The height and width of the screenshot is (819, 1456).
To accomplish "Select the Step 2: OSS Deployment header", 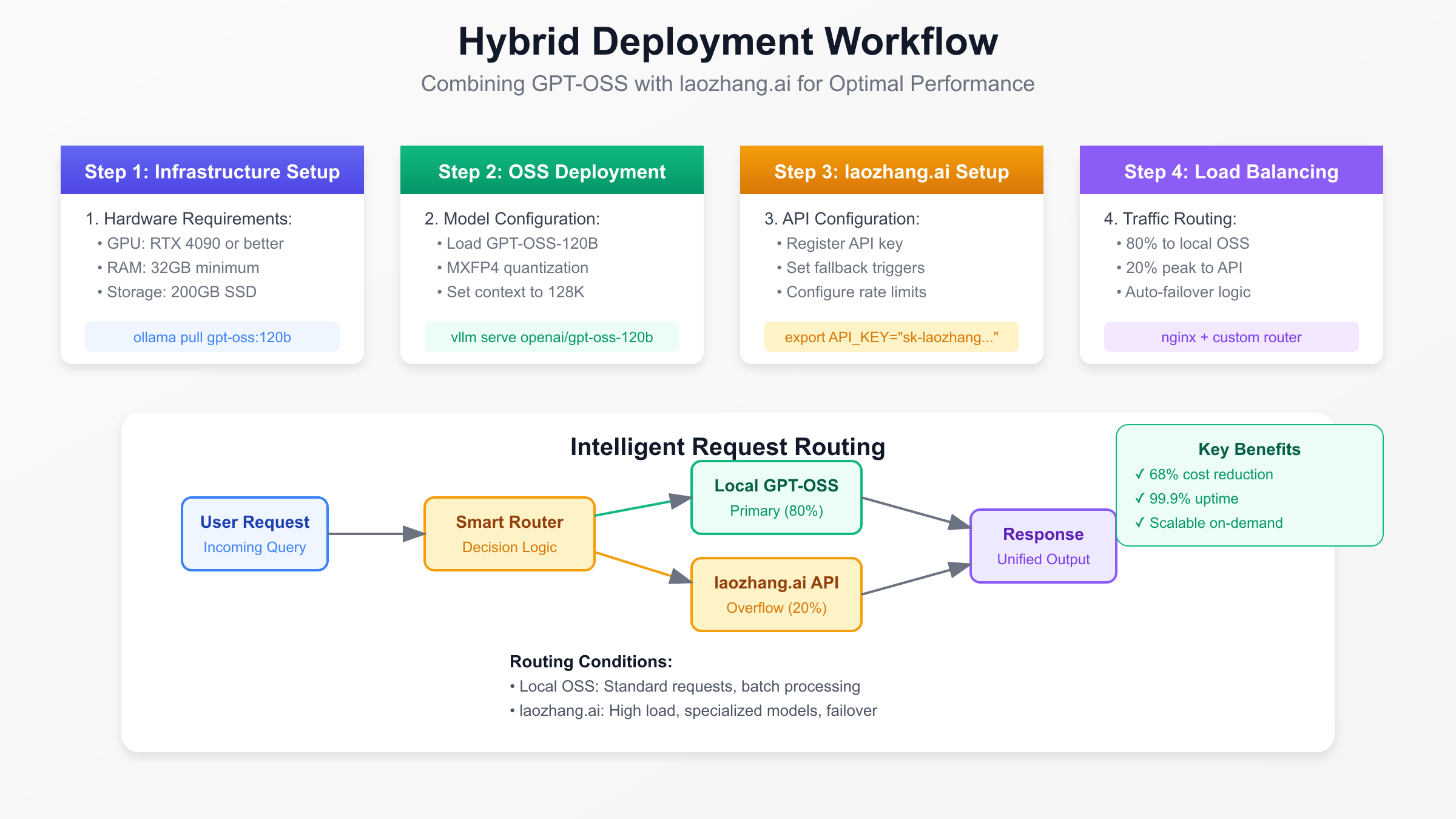I will pyautogui.click(x=552, y=170).
